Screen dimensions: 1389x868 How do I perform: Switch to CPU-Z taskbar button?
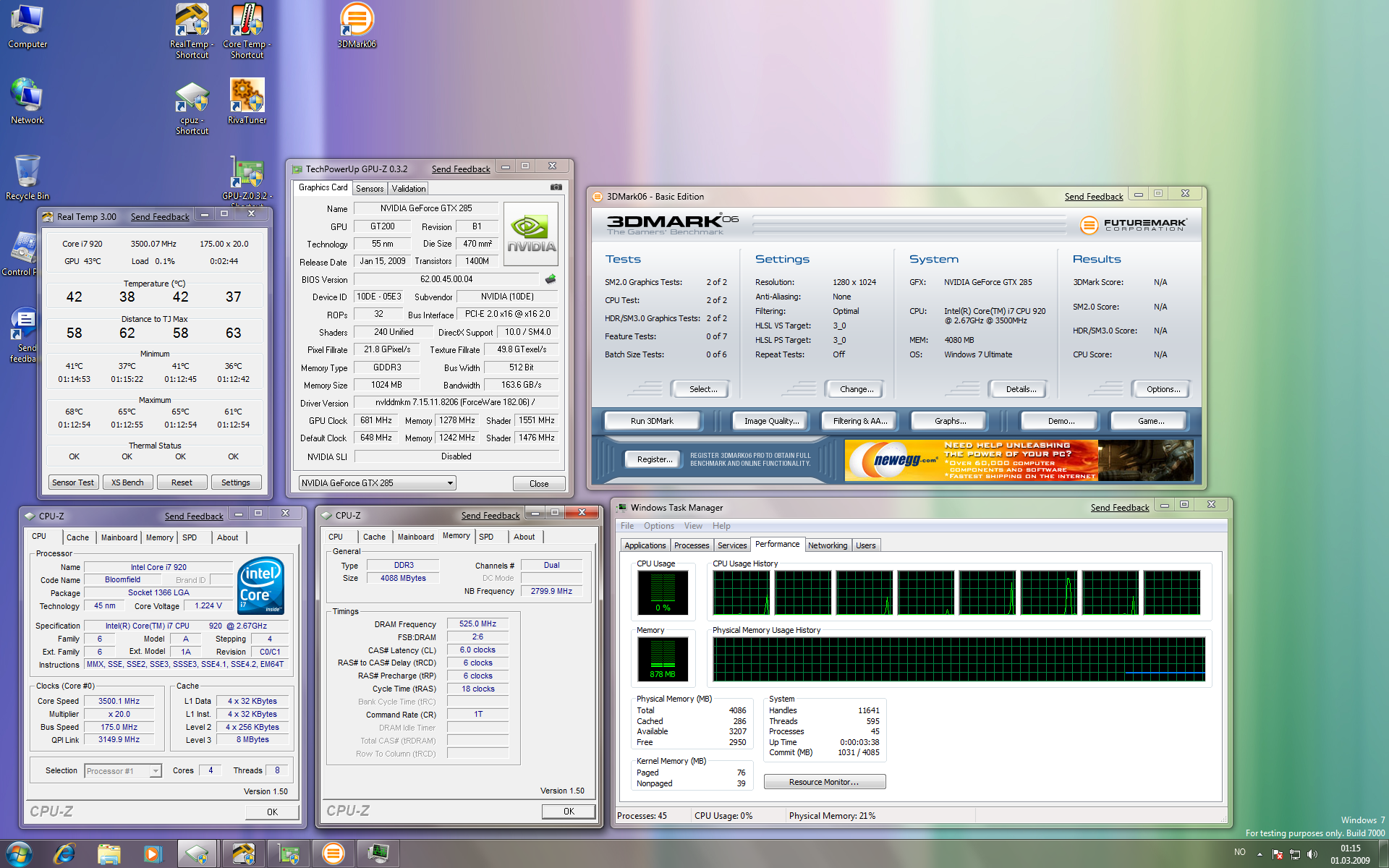pyautogui.click(x=197, y=854)
